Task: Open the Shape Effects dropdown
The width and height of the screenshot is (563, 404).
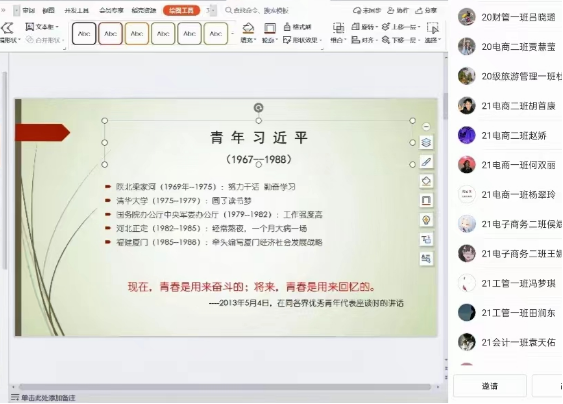Action: pyautogui.click(x=302, y=40)
